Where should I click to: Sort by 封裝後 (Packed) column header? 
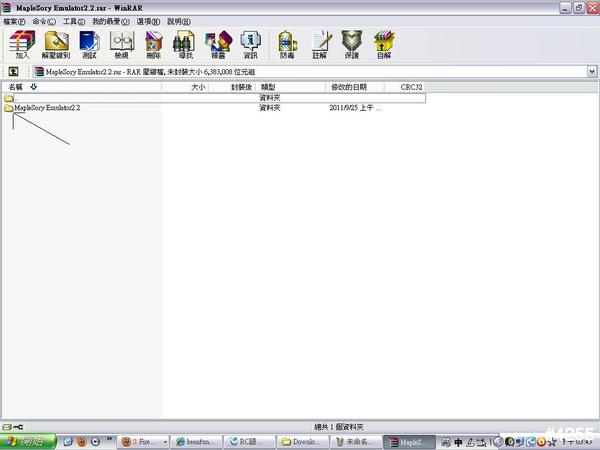pyautogui.click(x=232, y=87)
